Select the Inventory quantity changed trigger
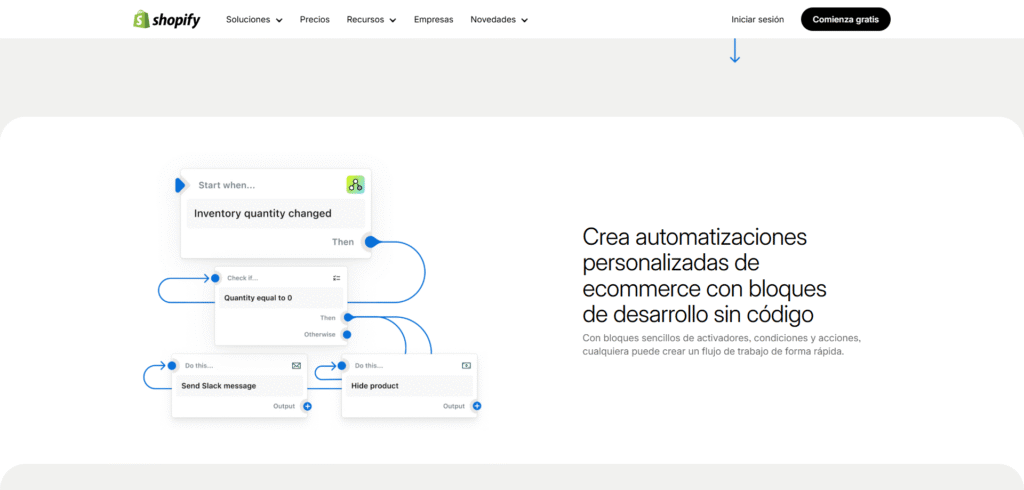This screenshot has height=490, width=1024. 276,214
